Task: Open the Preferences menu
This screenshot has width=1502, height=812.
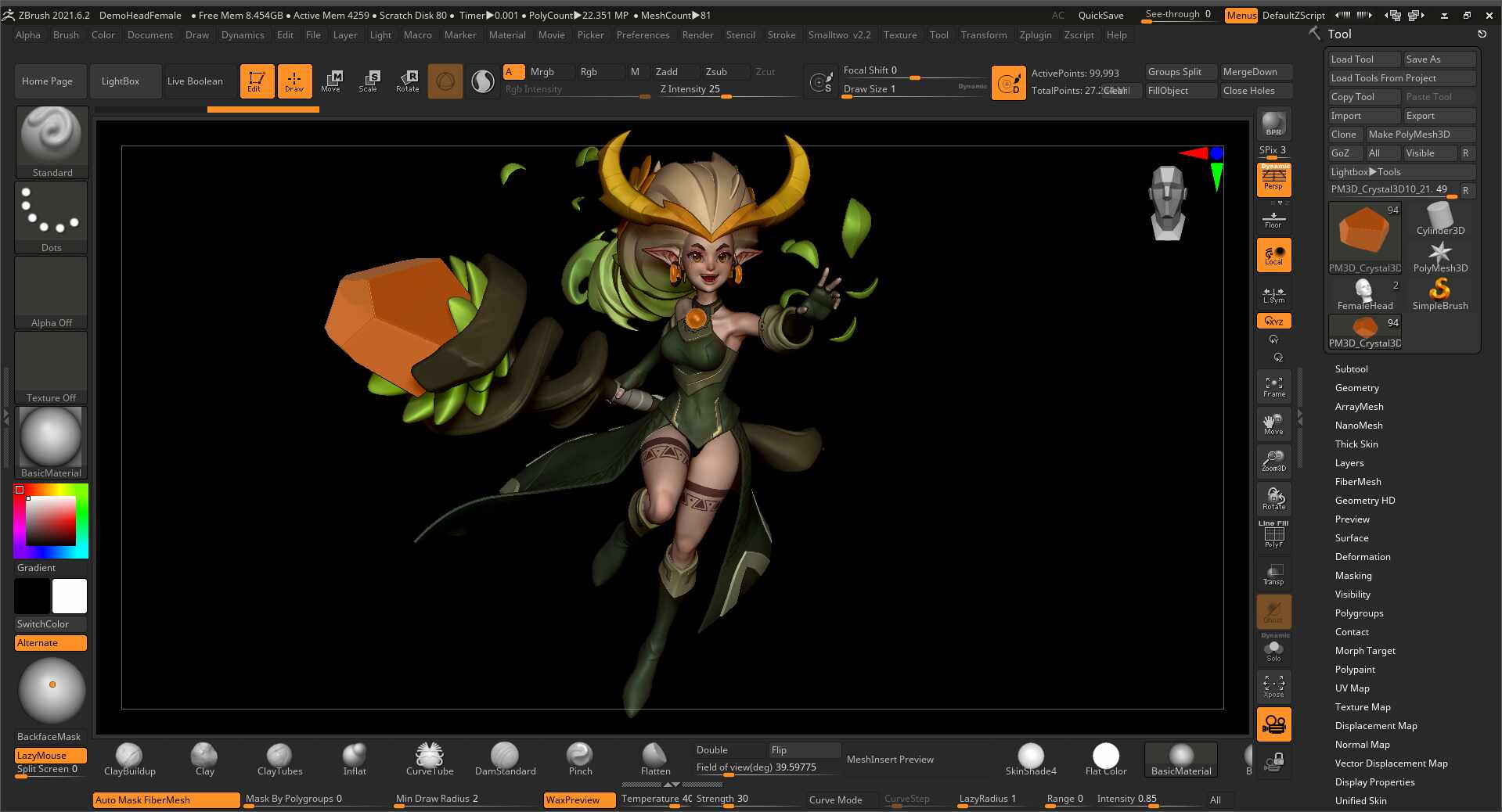Action: 642,34
